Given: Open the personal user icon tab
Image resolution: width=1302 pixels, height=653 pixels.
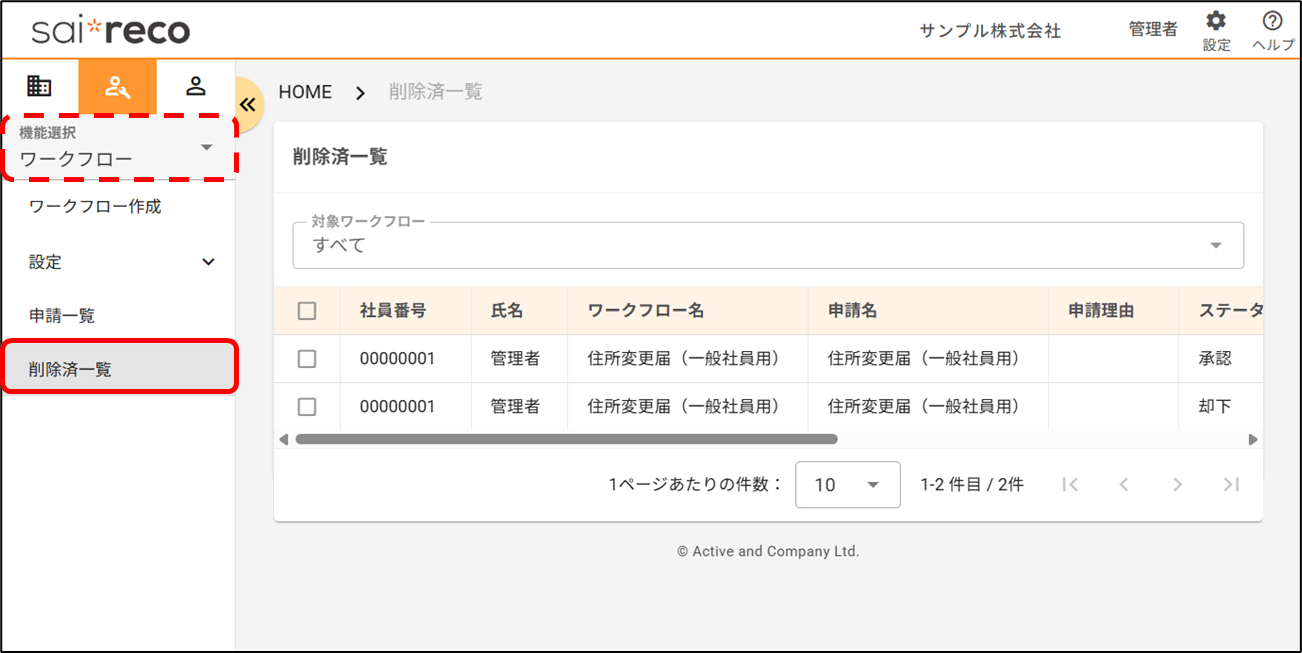Looking at the screenshot, I should 196,86.
